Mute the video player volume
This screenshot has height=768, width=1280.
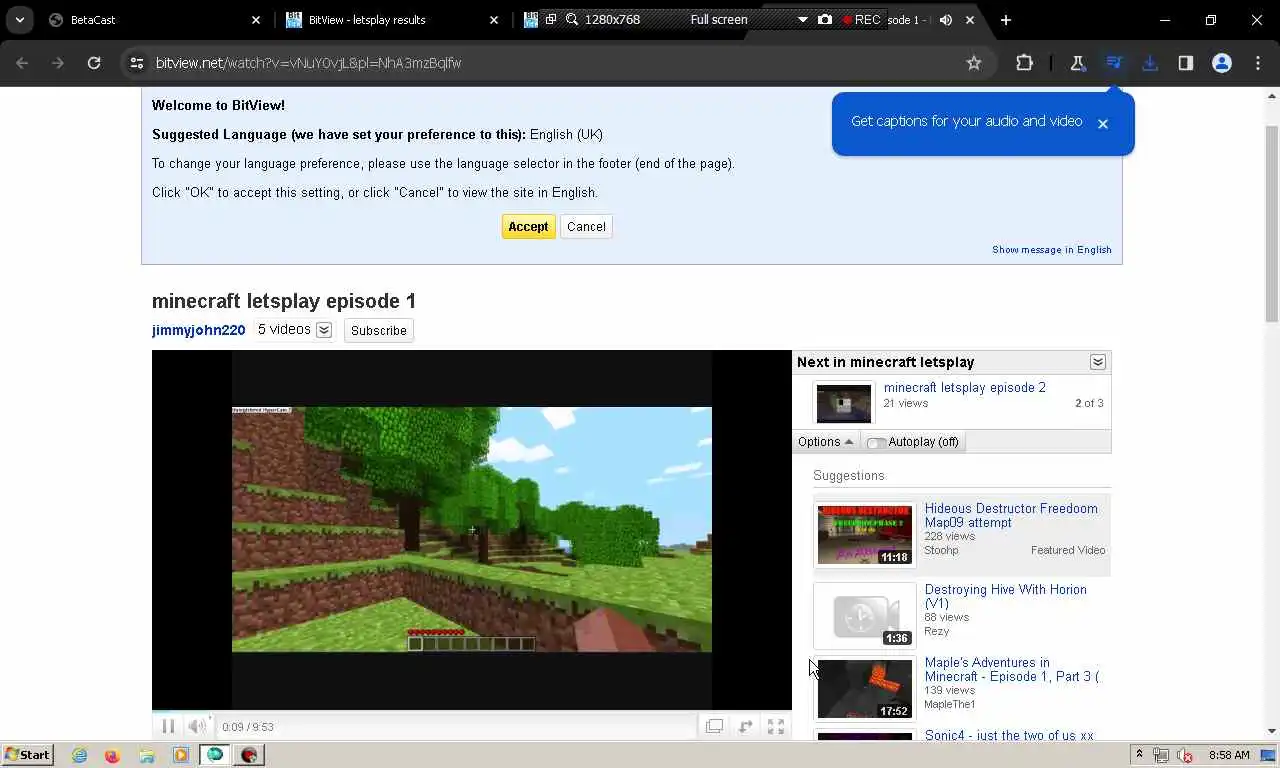197,727
